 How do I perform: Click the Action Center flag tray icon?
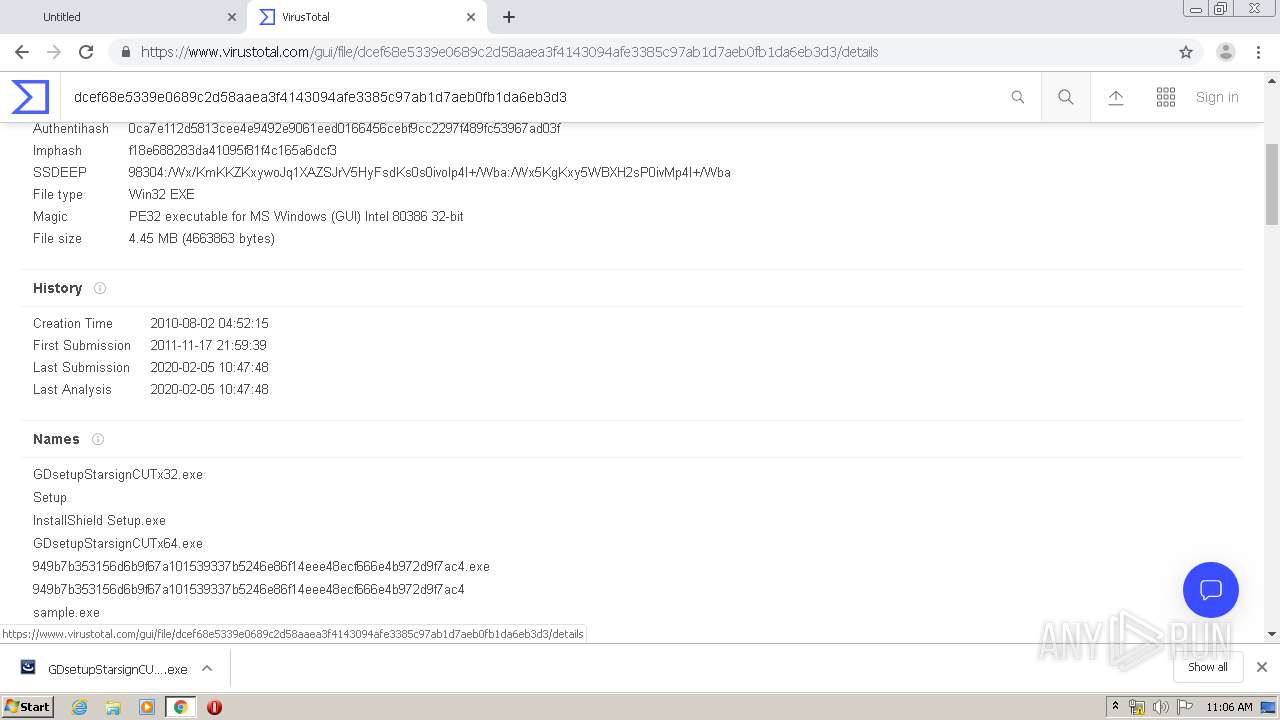click(1184, 707)
